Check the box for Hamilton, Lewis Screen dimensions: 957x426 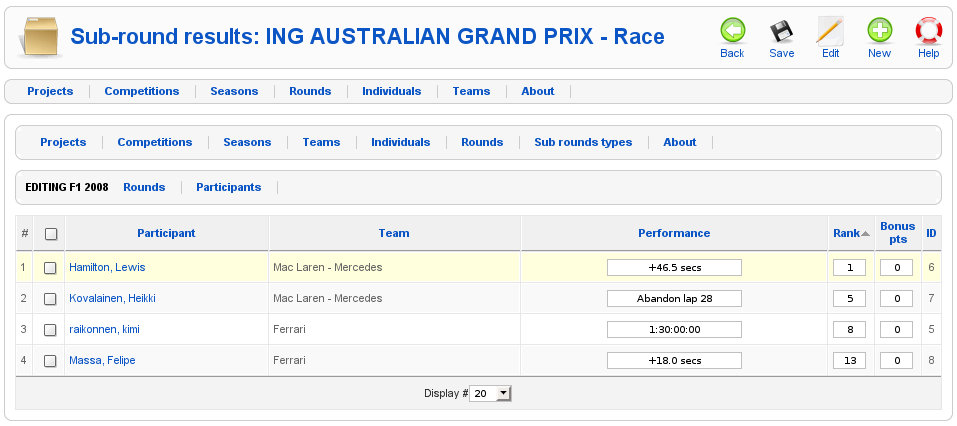pos(50,268)
